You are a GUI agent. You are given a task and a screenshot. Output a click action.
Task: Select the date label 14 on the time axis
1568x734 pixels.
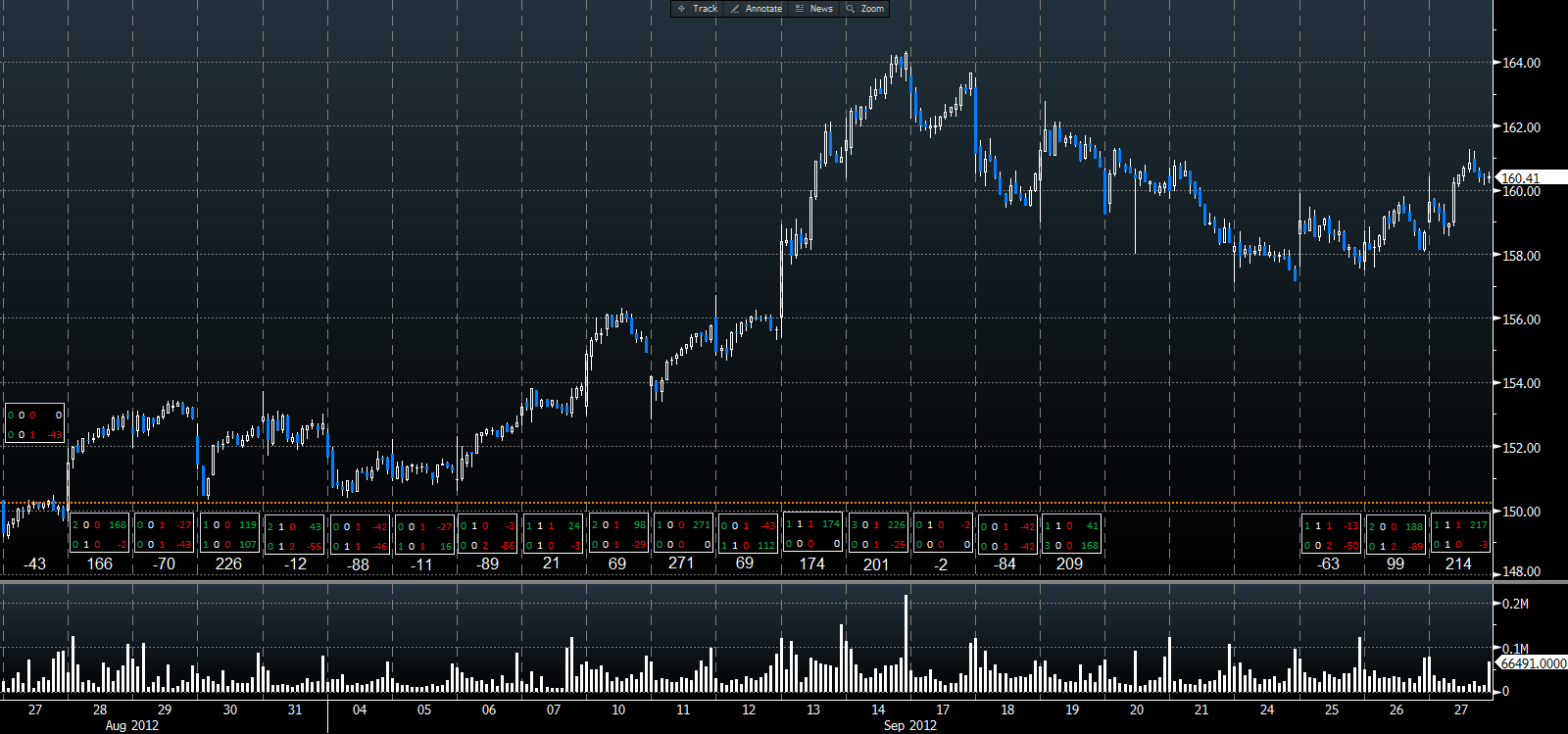tap(878, 710)
